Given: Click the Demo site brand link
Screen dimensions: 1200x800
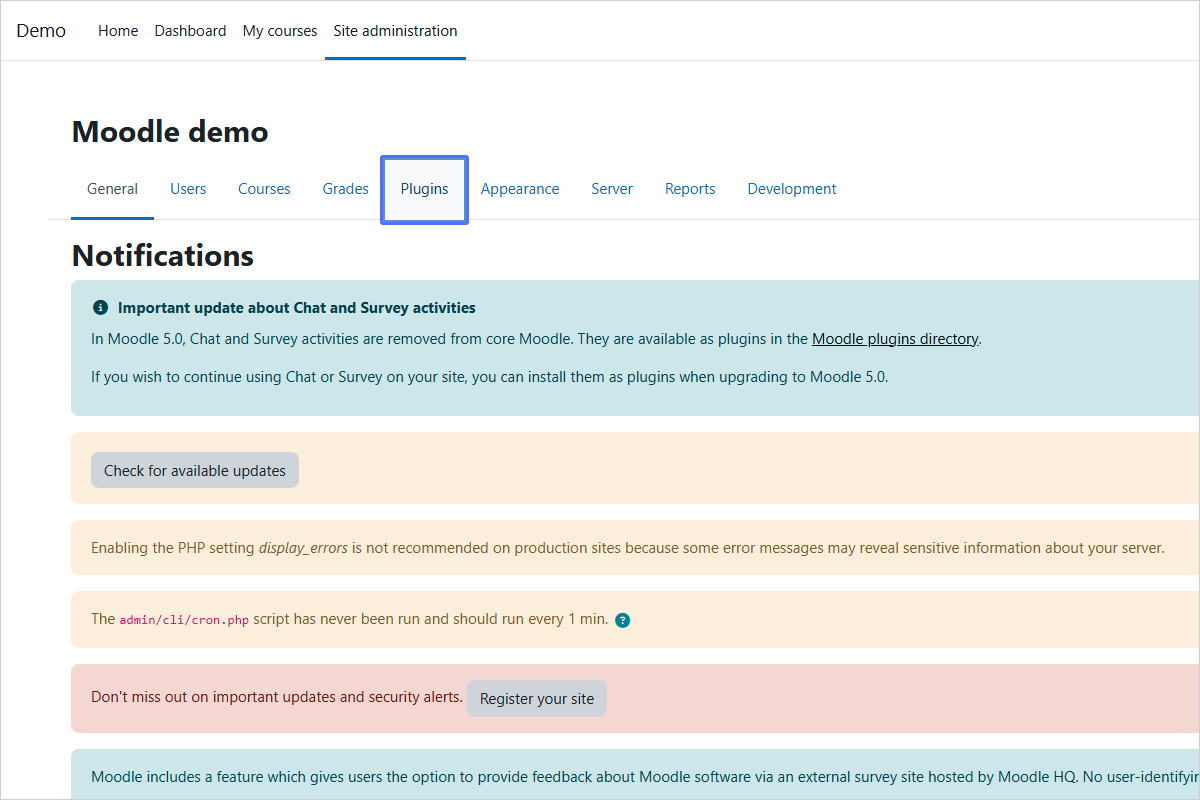Looking at the screenshot, I should (41, 31).
